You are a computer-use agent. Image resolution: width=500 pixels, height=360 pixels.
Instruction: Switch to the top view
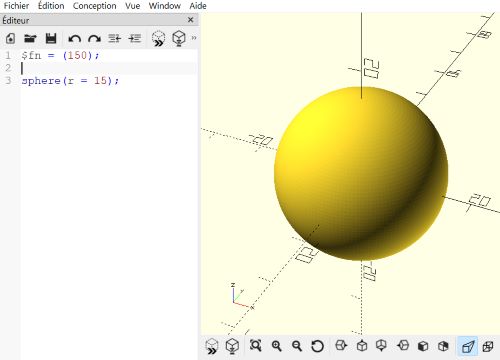pos(362,346)
